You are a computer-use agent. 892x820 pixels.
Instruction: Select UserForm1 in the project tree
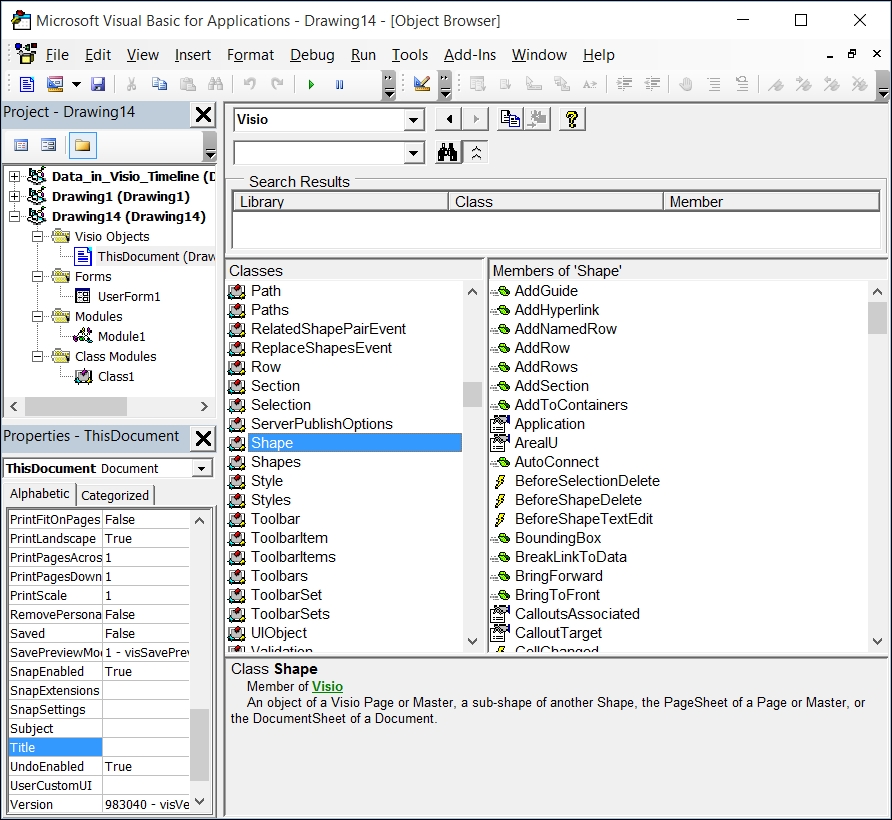click(129, 297)
